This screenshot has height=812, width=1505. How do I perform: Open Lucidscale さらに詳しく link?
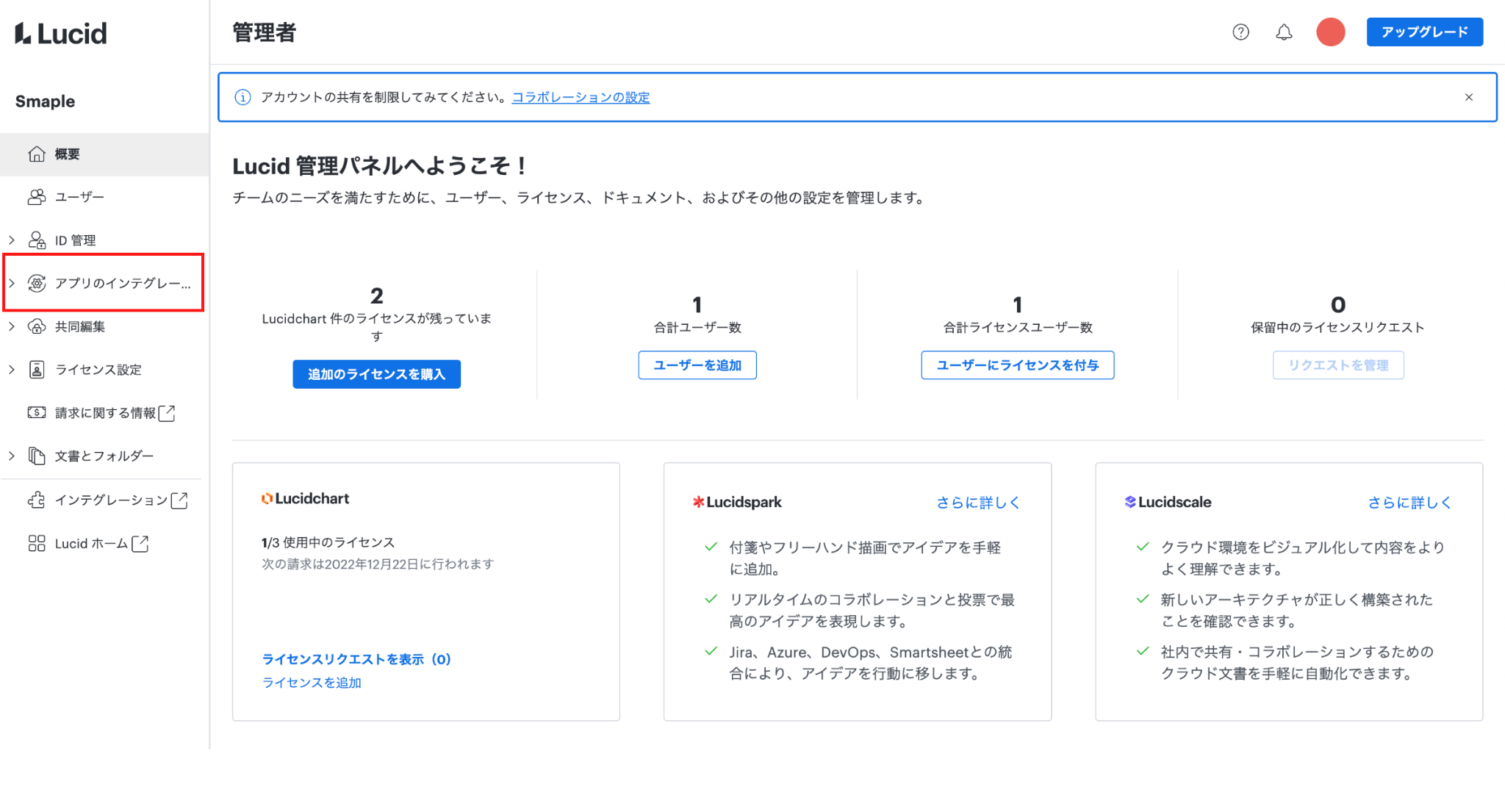[x=1409, y=503]
